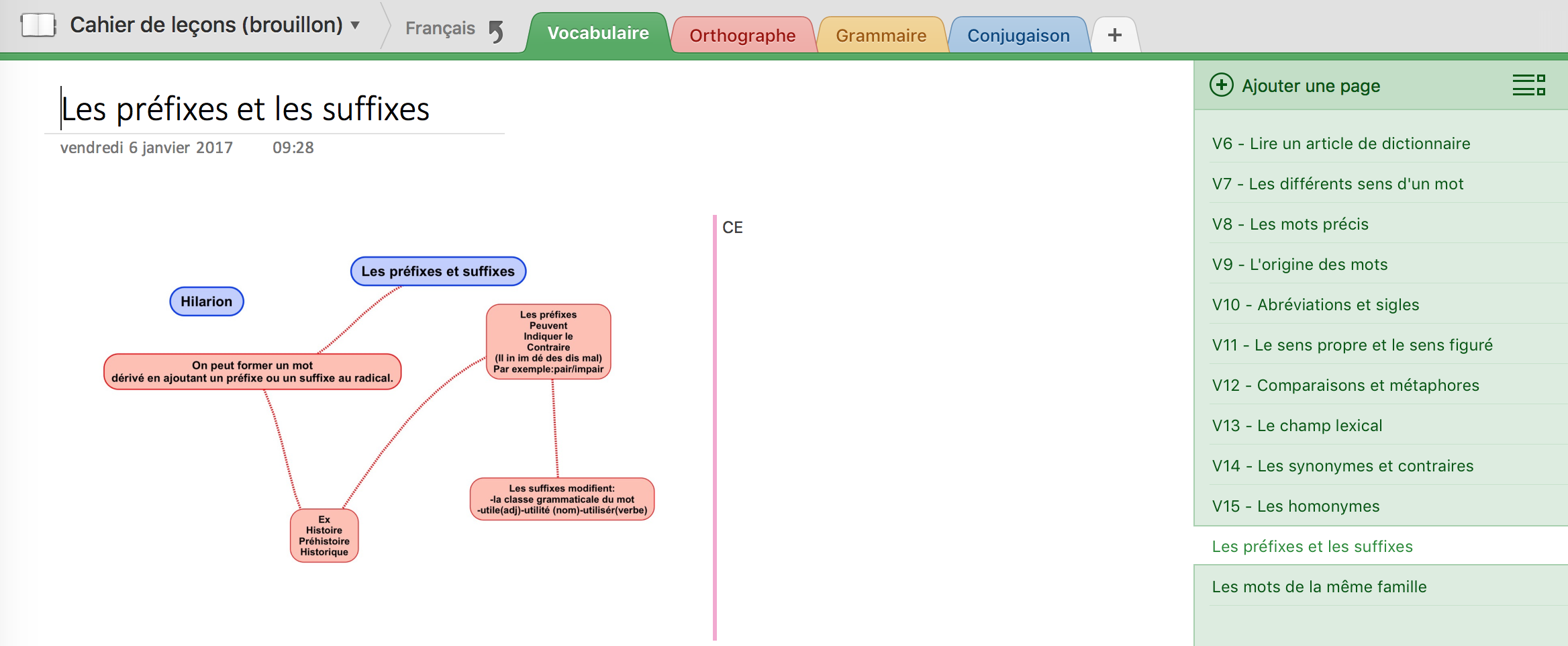This screenshot has height=646, width=1568.
Task: Add a new section with plus tab
Action: [1114, 35]
